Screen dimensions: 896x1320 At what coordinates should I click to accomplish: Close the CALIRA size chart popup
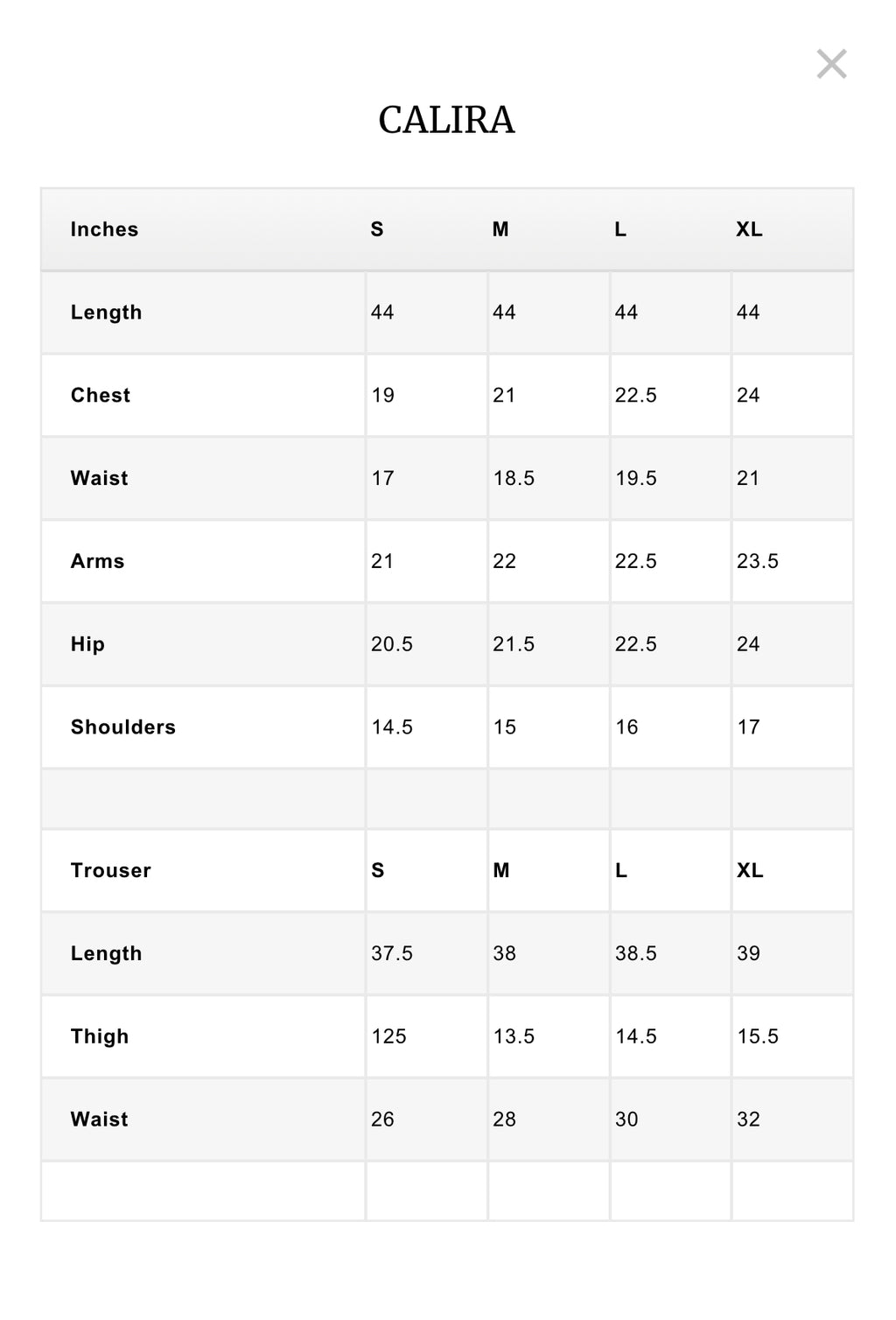click(x=831, y=64)
